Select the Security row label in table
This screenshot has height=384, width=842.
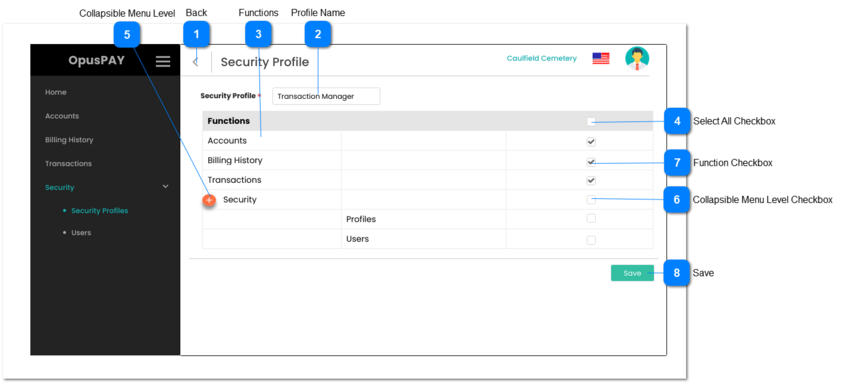pos(240,200)
